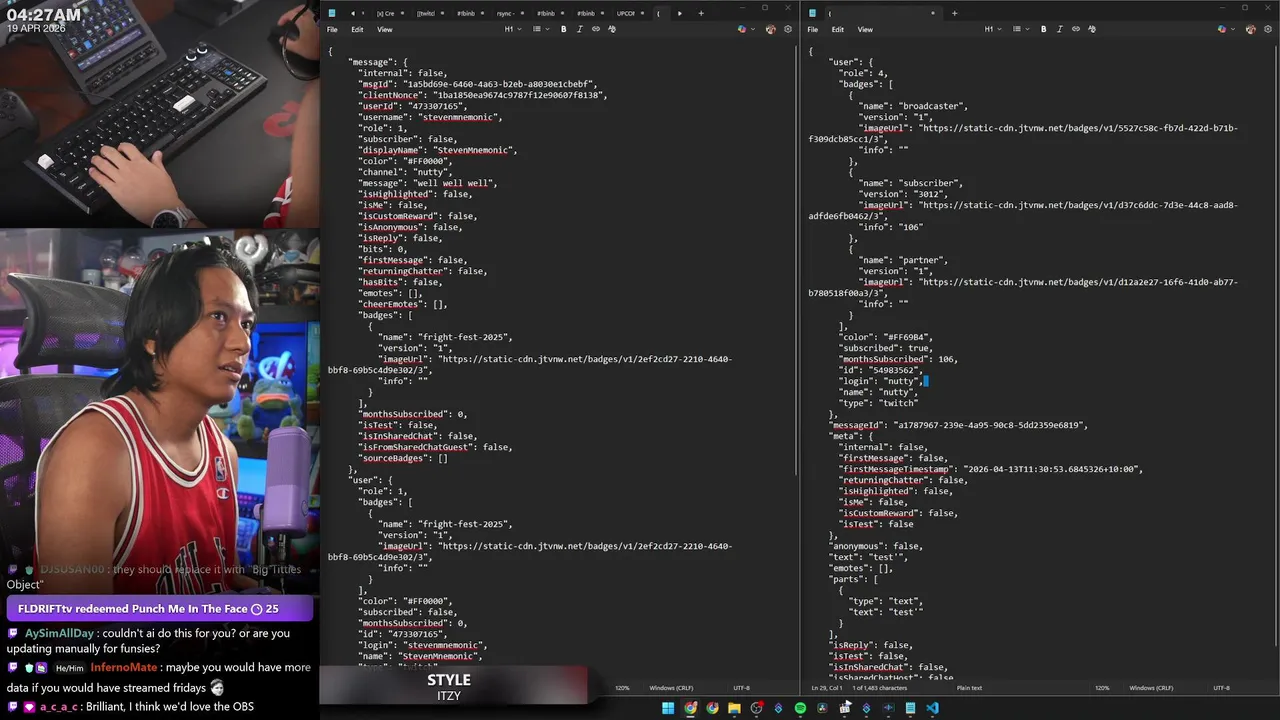Click zoom 120% in left Notepad status bar
This screenshot has width=1280, height=720.
622,688
